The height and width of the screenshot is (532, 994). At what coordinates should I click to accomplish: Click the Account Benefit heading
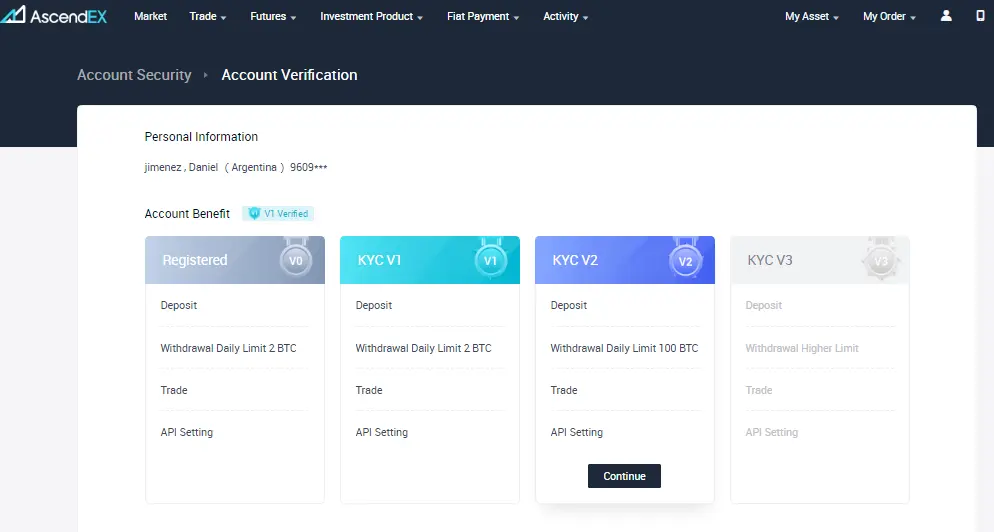187,214
